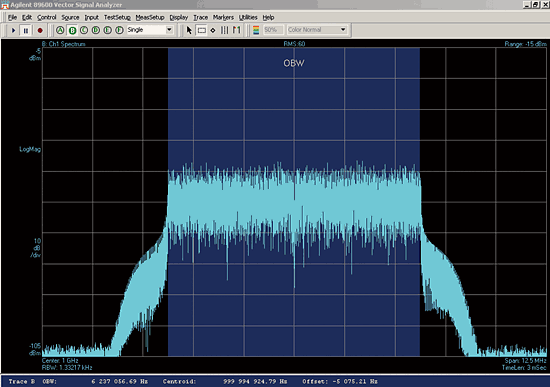This screenshot has width=550, height=387.
Task: Click the band power markers icon
Action: click(224, 30)
